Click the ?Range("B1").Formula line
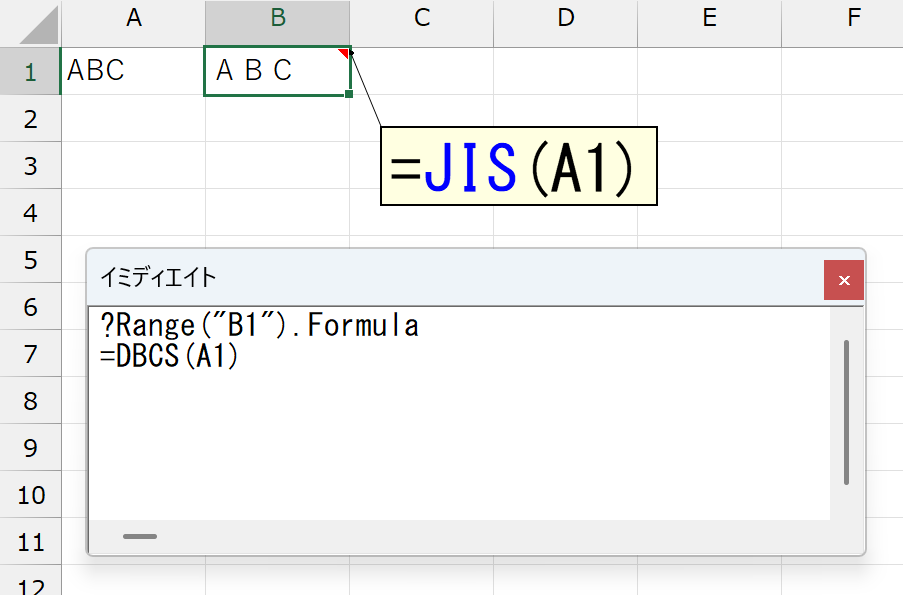Screen dimensions: 903x595 point(259,325)
